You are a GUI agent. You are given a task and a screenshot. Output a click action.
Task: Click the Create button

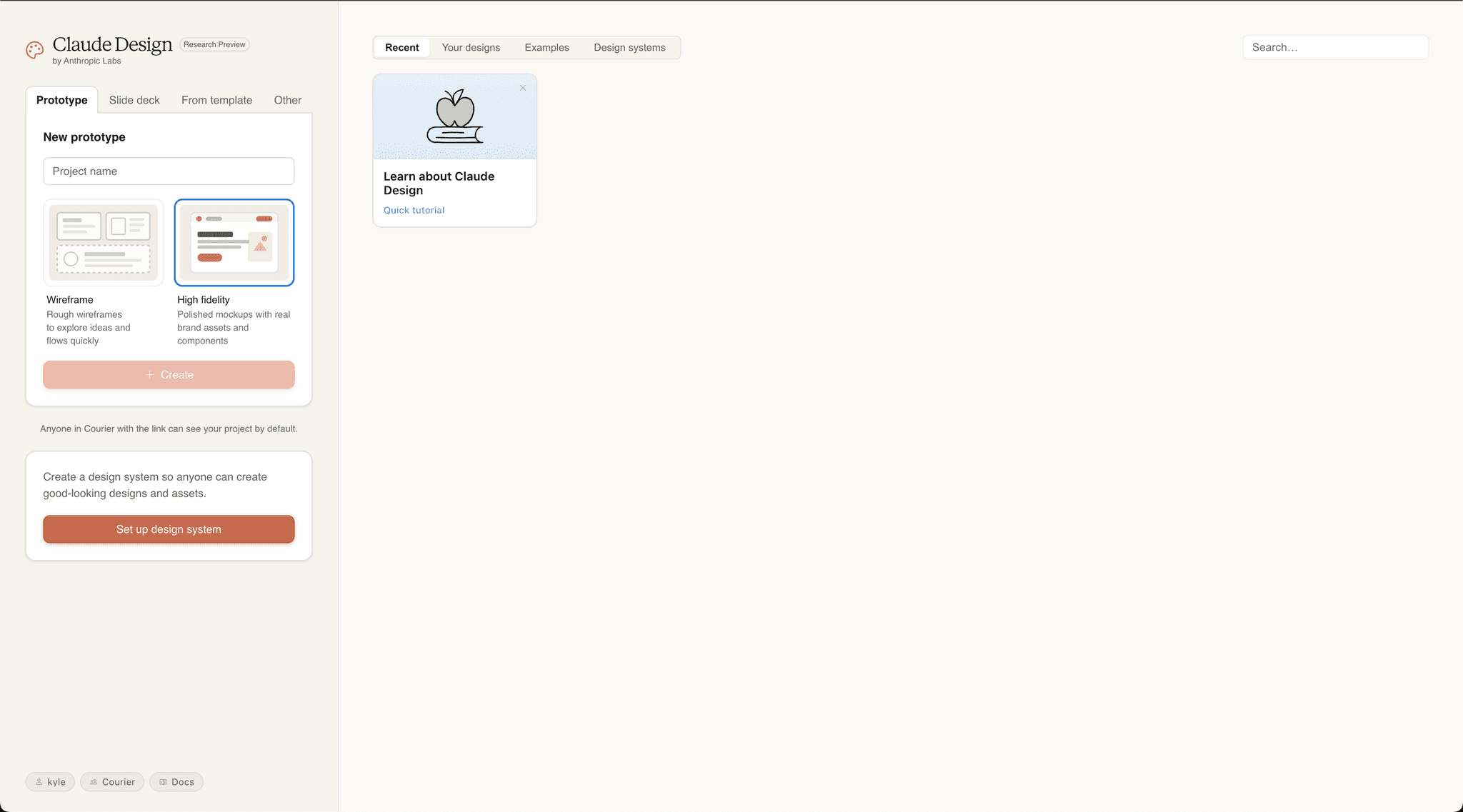(x=169, y=375)
